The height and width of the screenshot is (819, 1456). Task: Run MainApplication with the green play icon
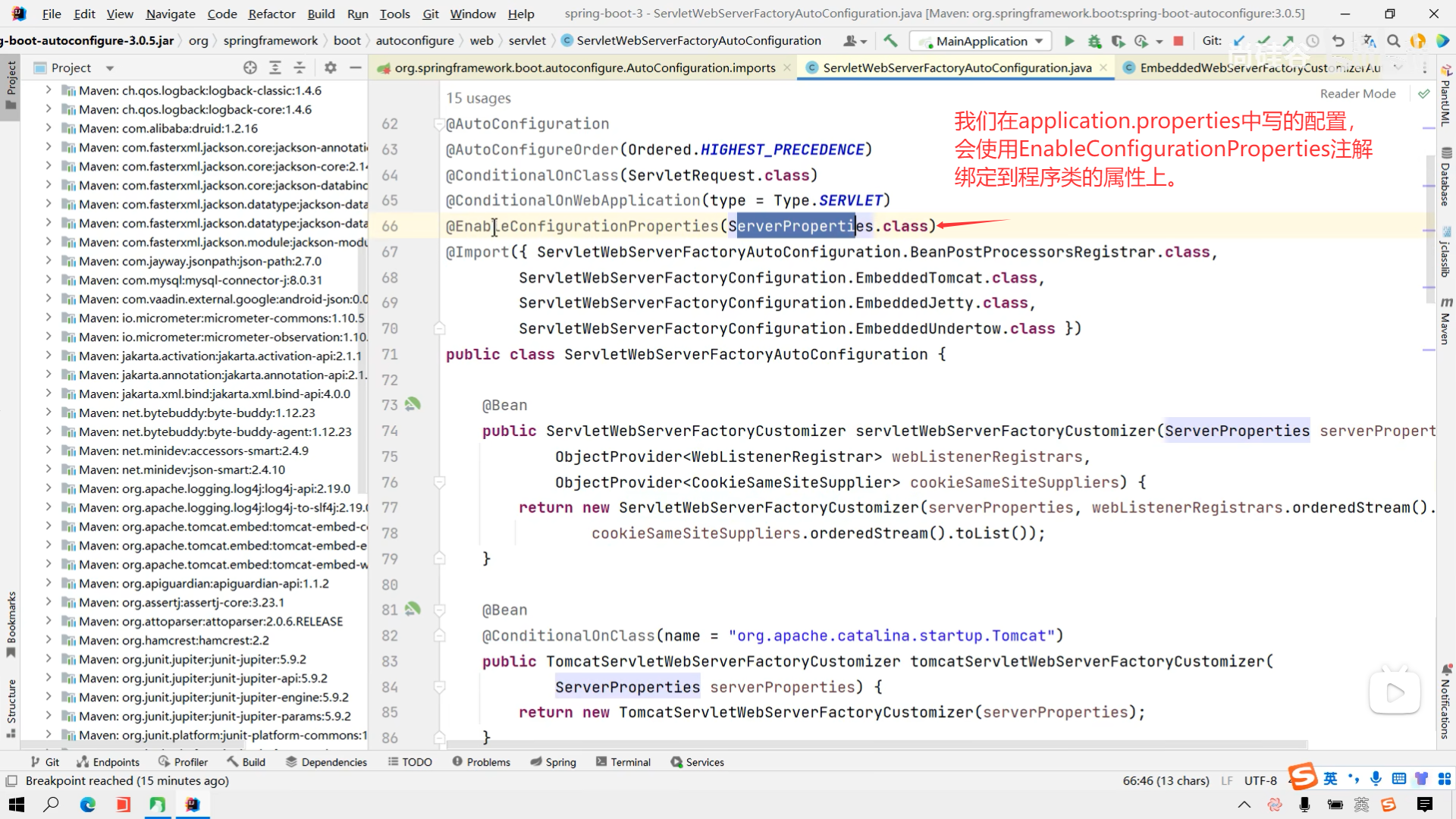[1069, 41]
